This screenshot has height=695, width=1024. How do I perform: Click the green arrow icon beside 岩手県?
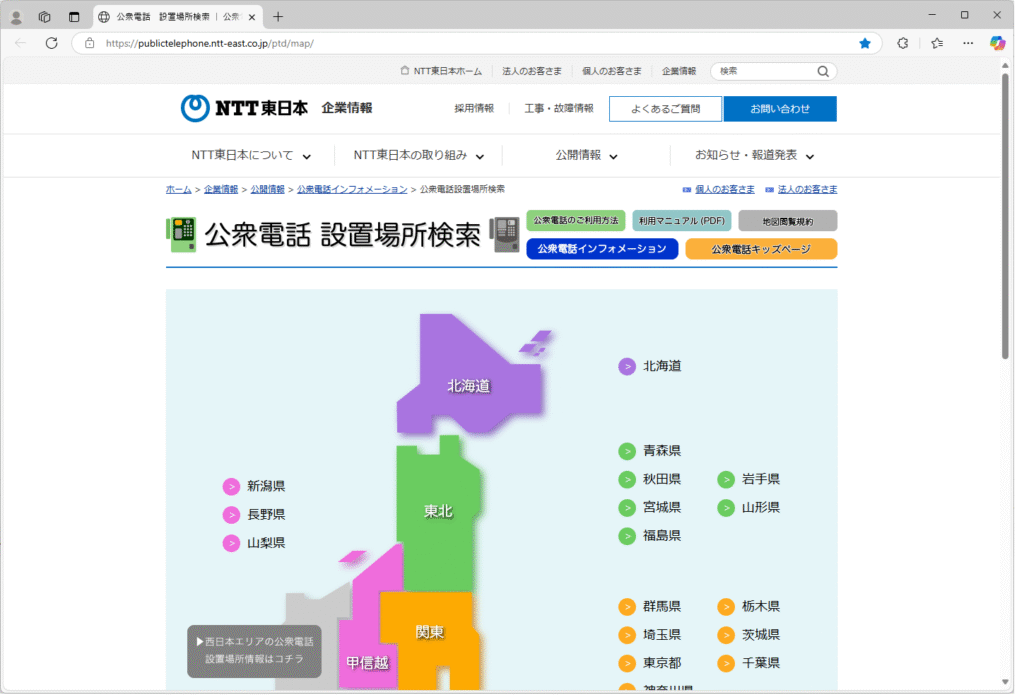pyautogui.click(x=726, y=479)
